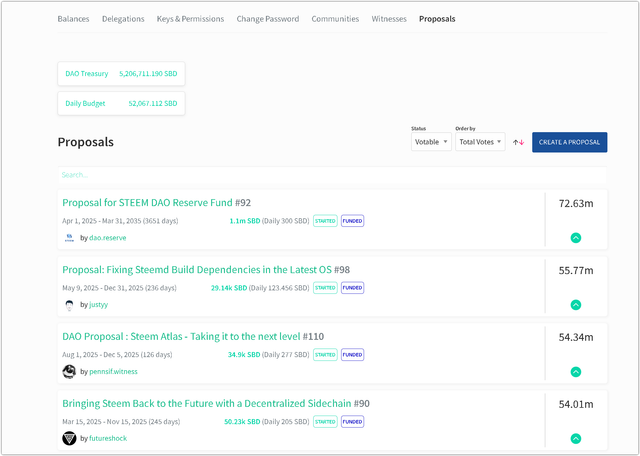Upvote the Fixing Steemd Build Dependencies proposal
Image resolution: width=640 pixels, height=456 pixels.
576,305
